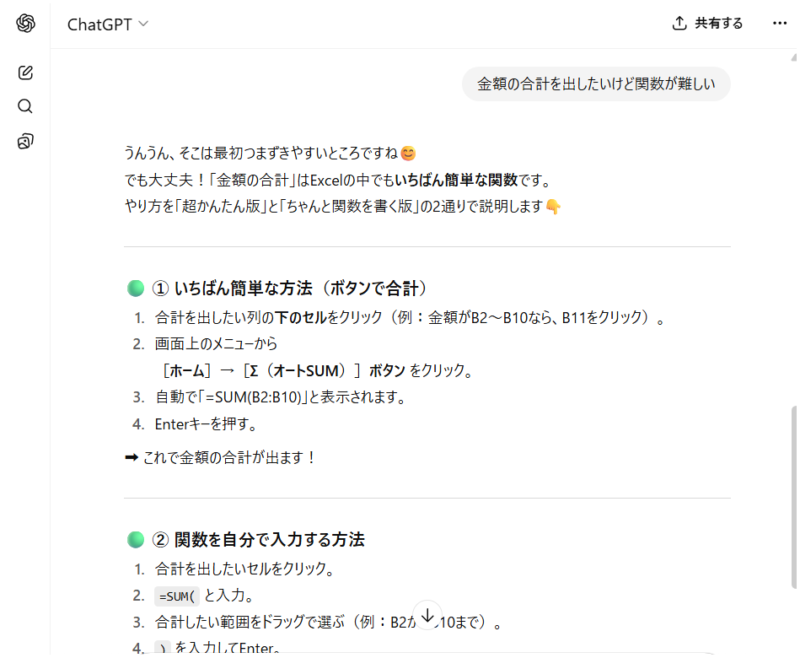Expand the ChatGPT model selector dropdown

point(108,24)
